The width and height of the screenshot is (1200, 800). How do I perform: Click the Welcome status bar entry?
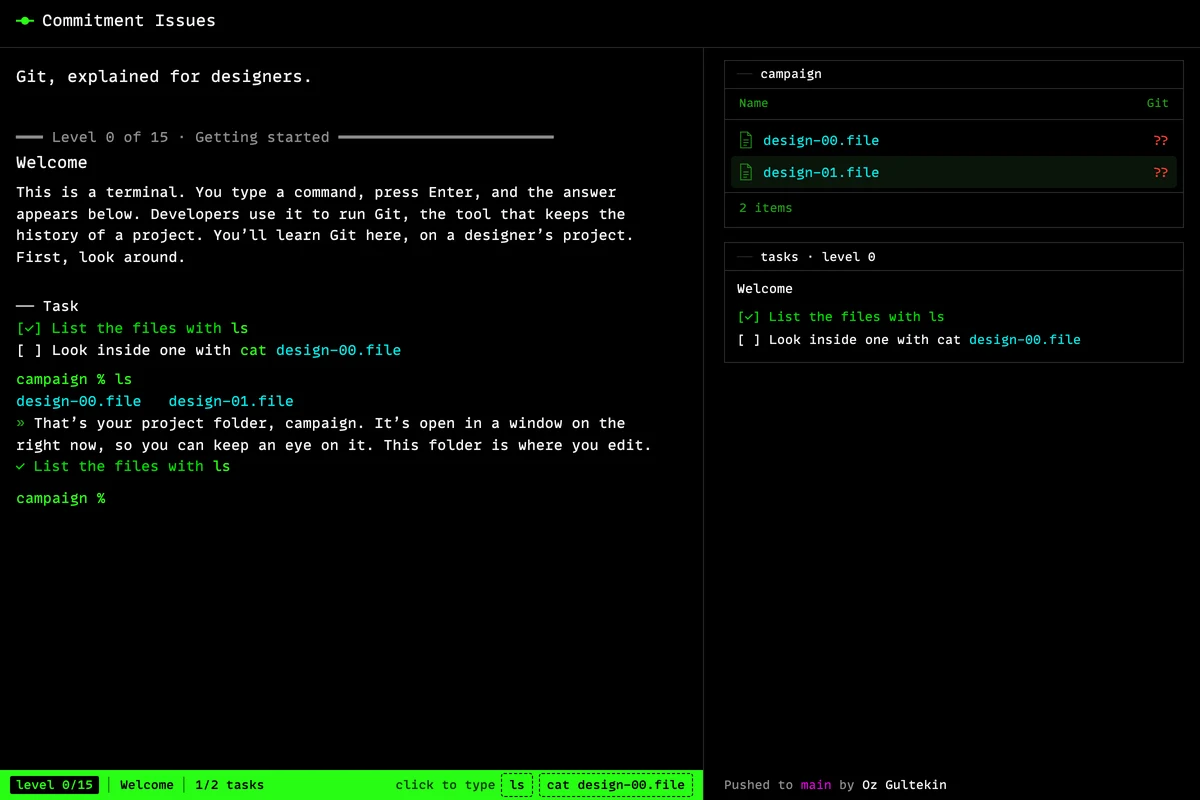147,785
